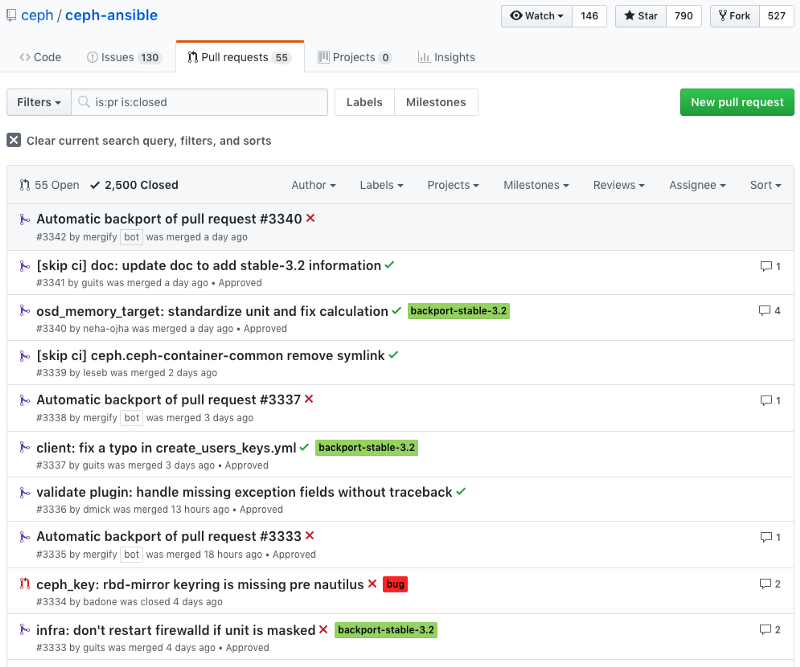The height and width of the screenshot is (667, 800).
Task: Open the Reviews filter dropdown
Action: click(617, 185)
